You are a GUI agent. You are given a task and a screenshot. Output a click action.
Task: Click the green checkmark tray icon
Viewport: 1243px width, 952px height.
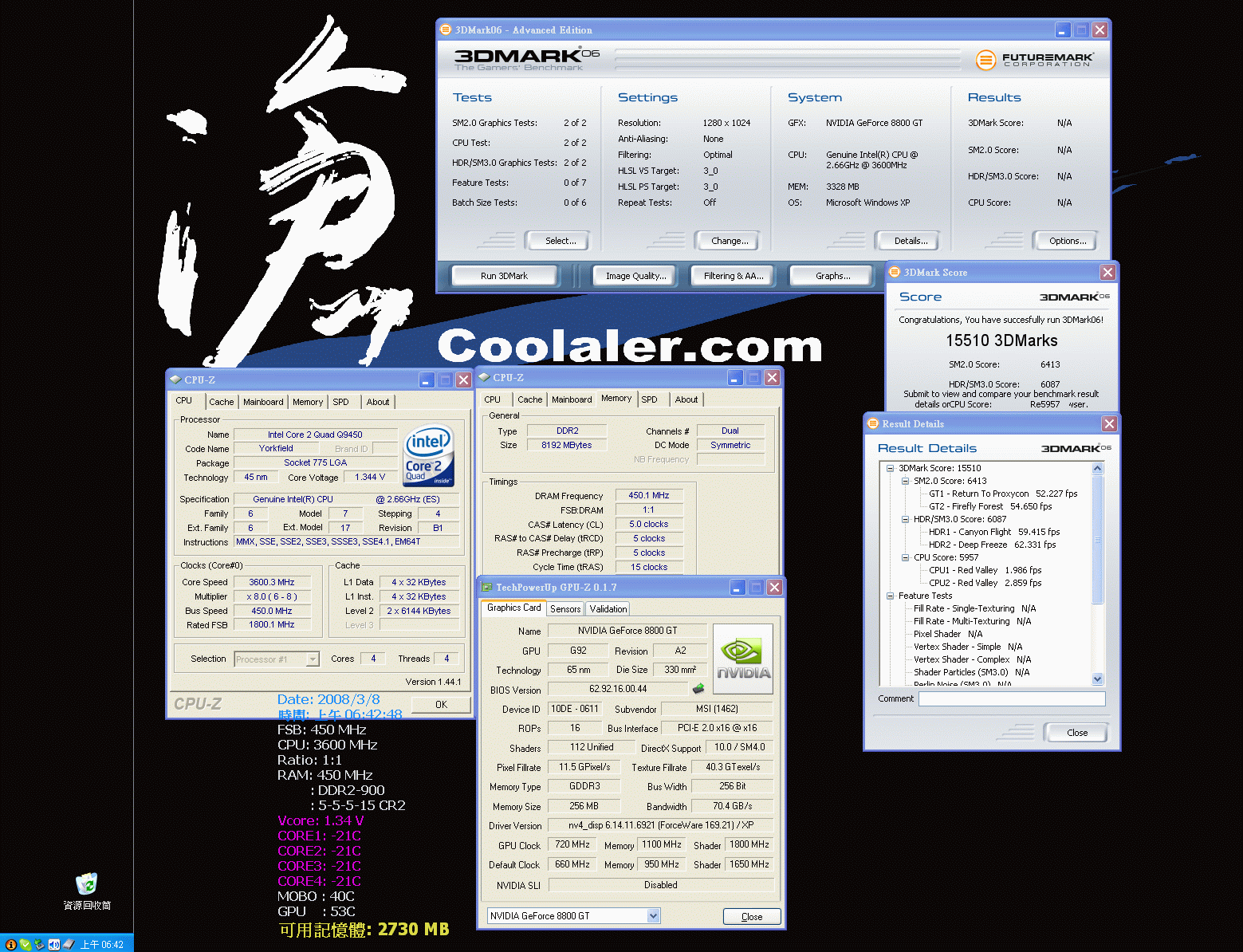tap(26, 944)
